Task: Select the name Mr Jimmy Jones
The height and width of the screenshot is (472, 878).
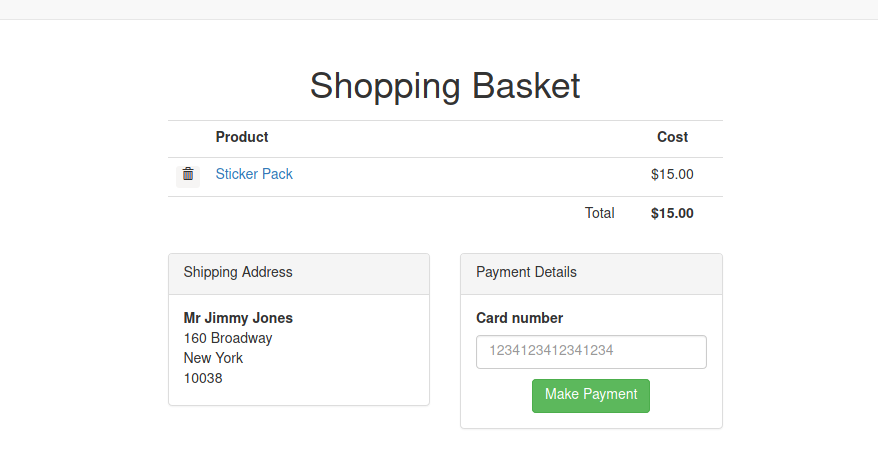Action: [238, 318]
